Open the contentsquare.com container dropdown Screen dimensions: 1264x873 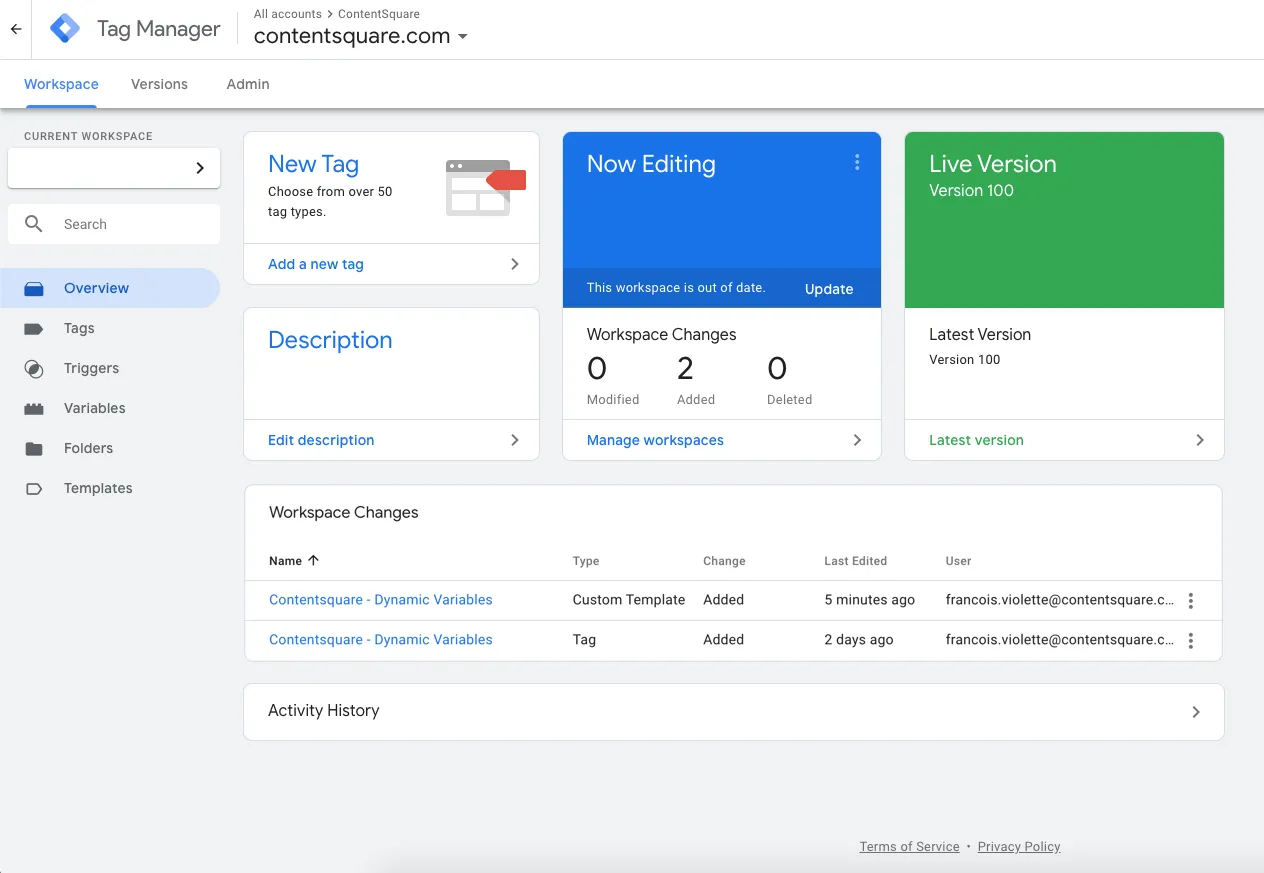coord(462,37)
